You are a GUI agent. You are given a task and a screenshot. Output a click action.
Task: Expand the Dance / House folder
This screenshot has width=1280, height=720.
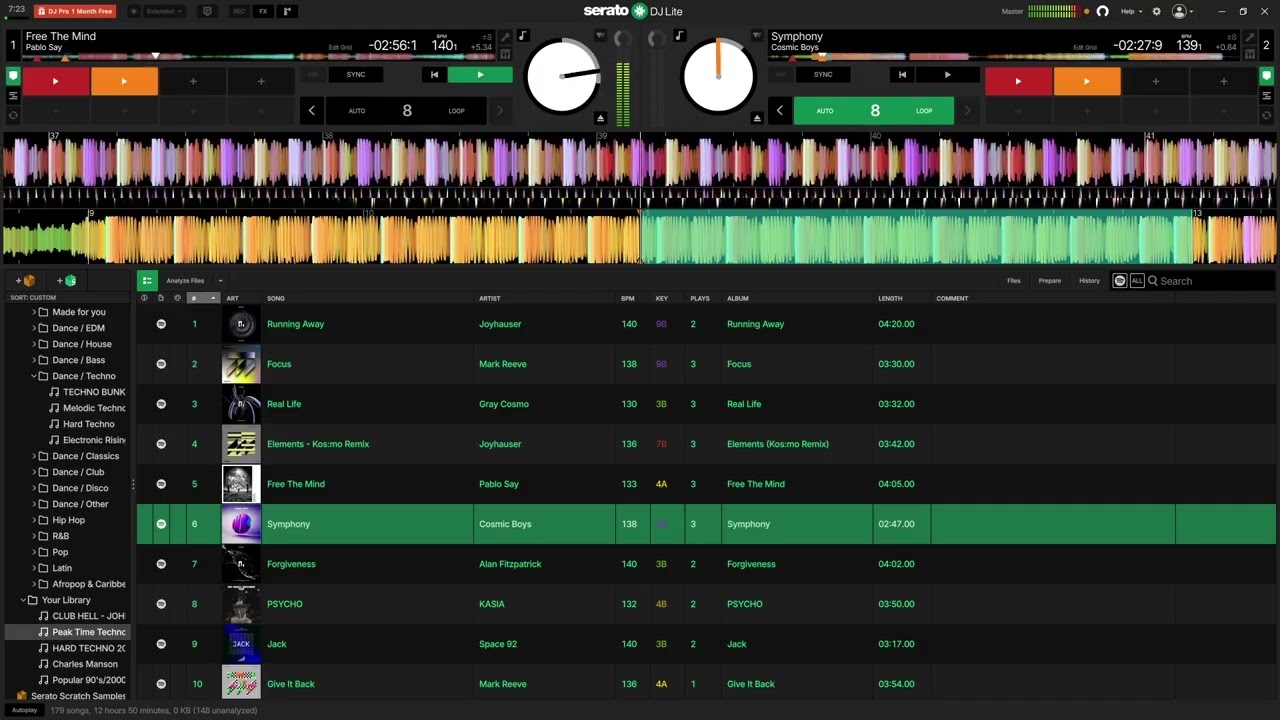coord(34,344)
